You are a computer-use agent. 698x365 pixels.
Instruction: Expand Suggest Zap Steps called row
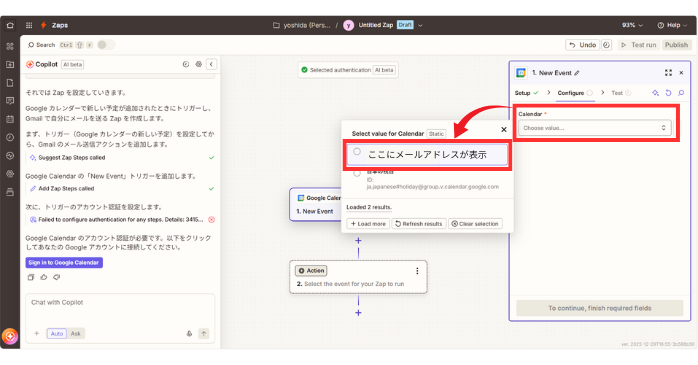tap(120, 158)
